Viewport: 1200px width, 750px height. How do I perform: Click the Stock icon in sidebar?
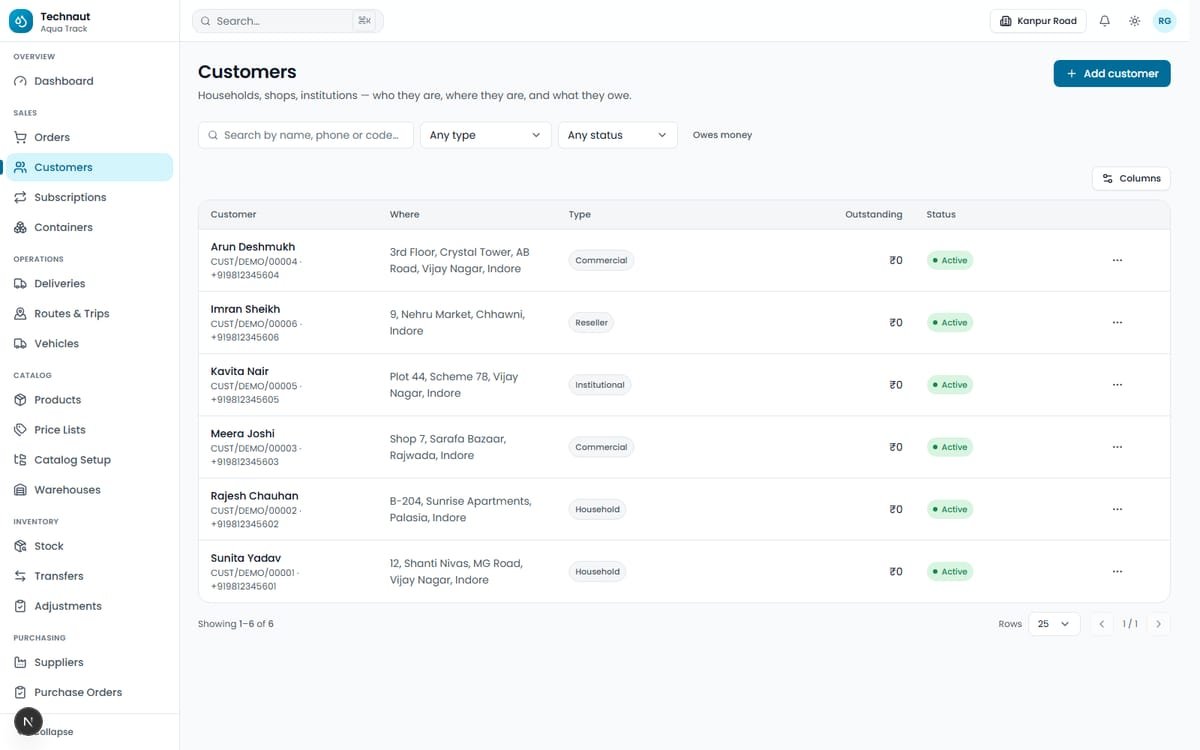coord(20,545)
